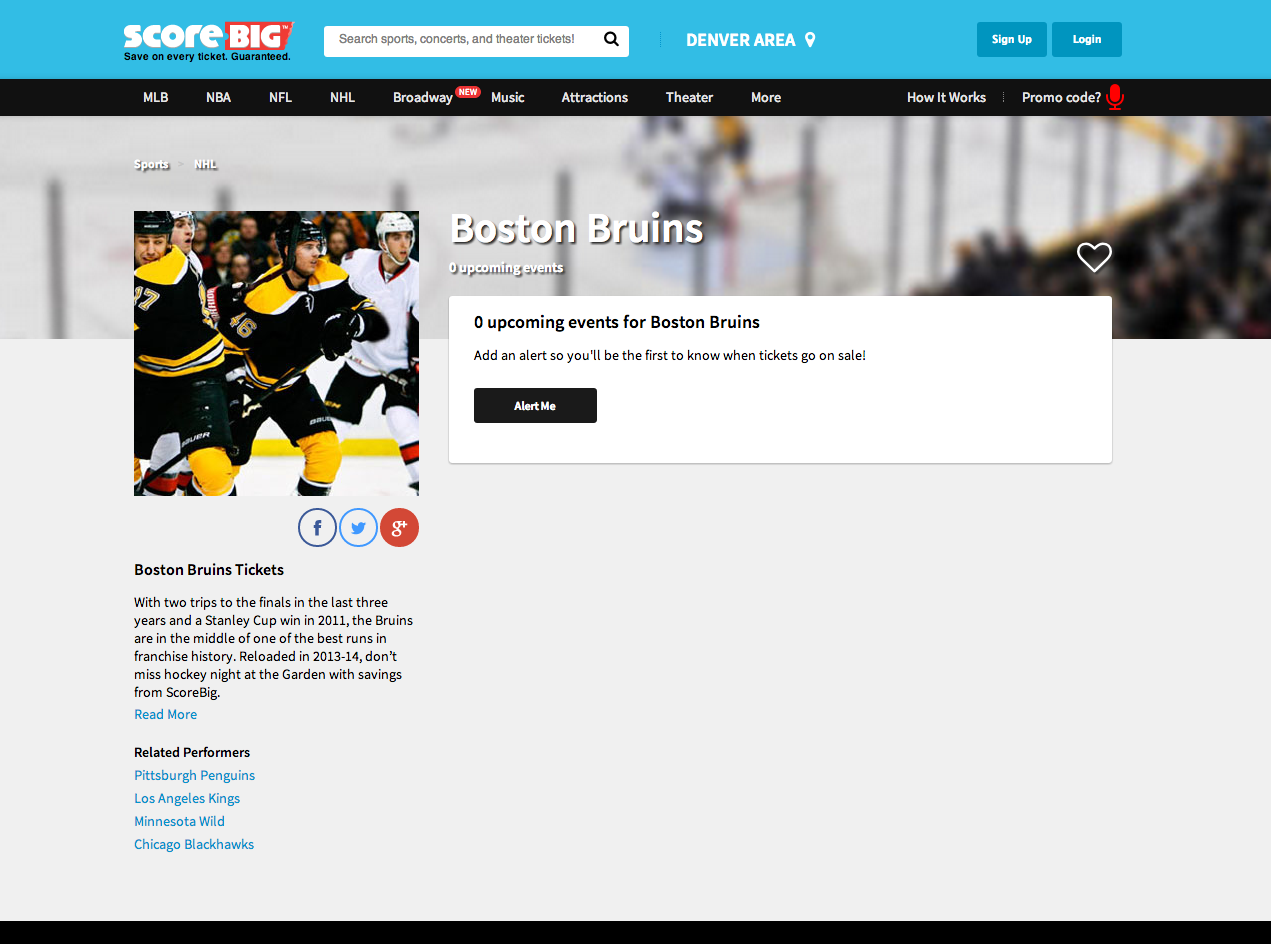Viewport: 1271px width, 944px height.
Task: Open Pittsburgh Penguins related performer link
Action: (x=194, y=775)
